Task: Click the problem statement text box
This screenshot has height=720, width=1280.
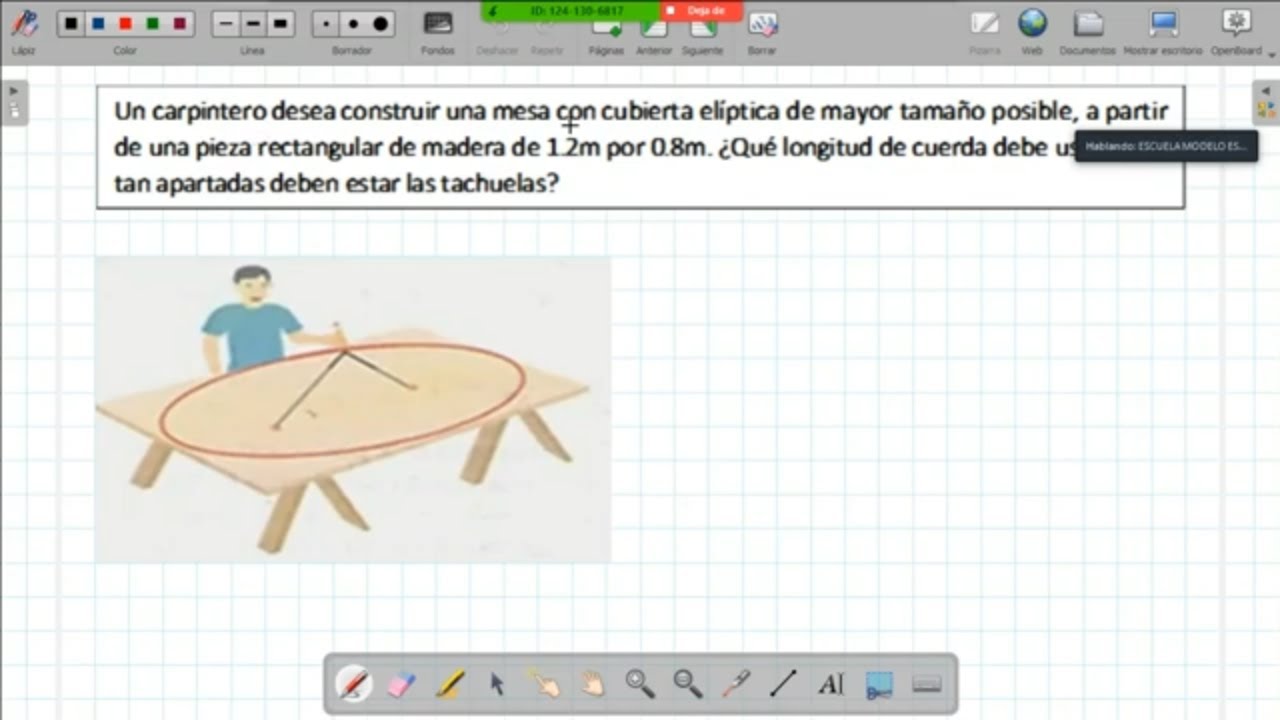Action: 640,147
